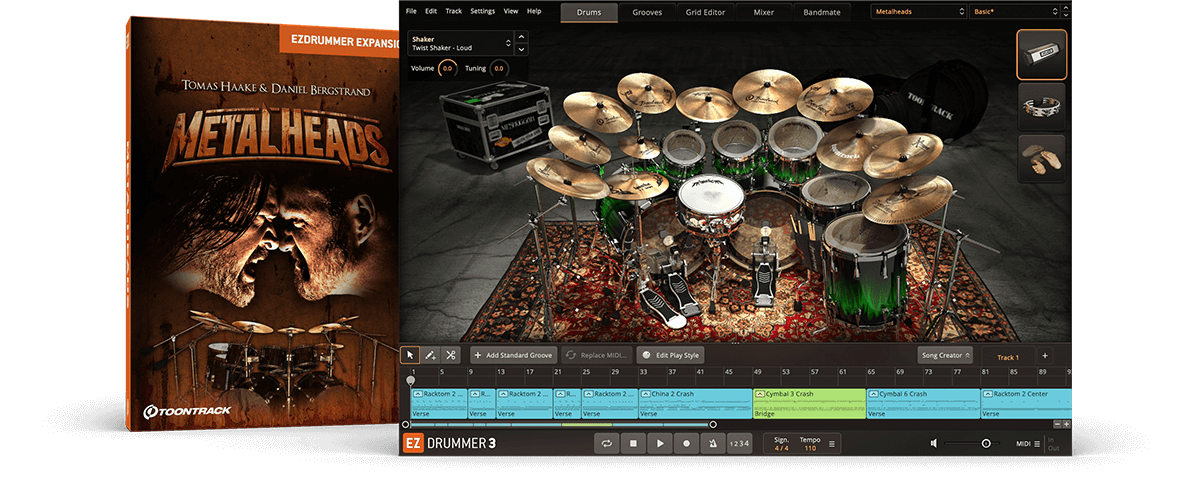
Task: Toggle the metronome
Action: click(712, 443)
